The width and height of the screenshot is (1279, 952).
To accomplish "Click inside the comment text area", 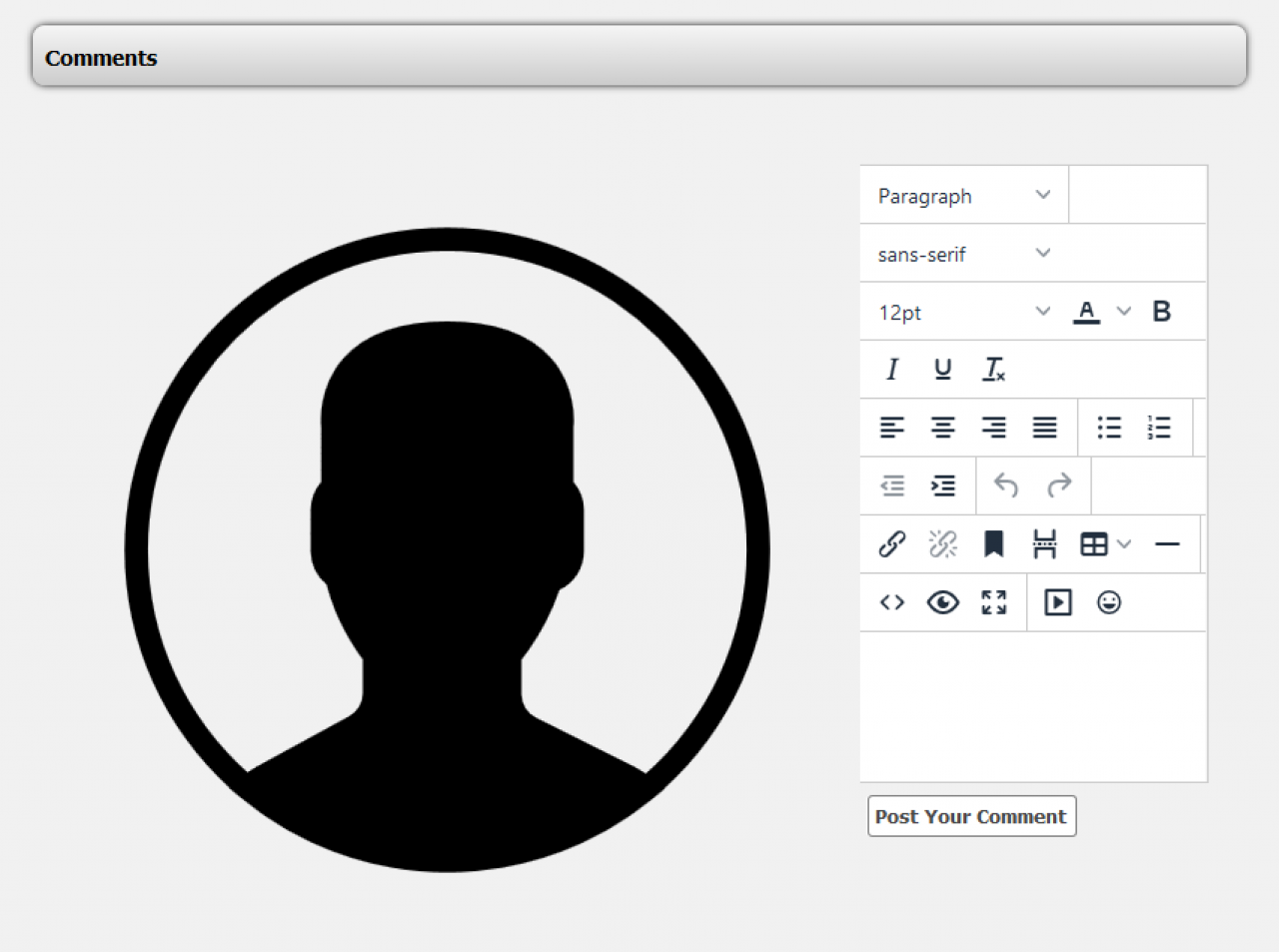I will tap(1033, 706).
